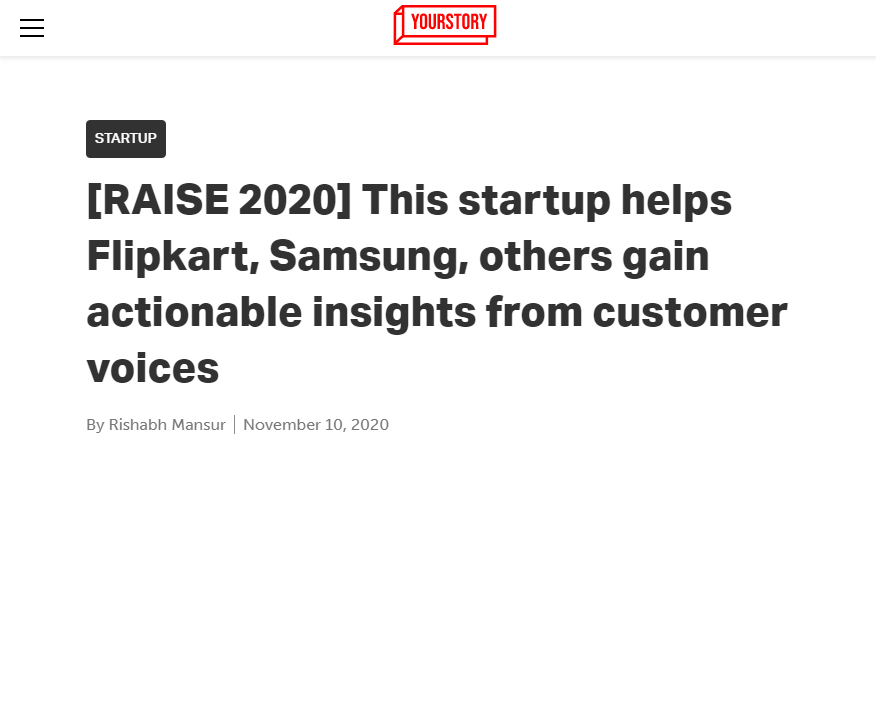Click the dark STARTUP label button

[x=125, y=139]
